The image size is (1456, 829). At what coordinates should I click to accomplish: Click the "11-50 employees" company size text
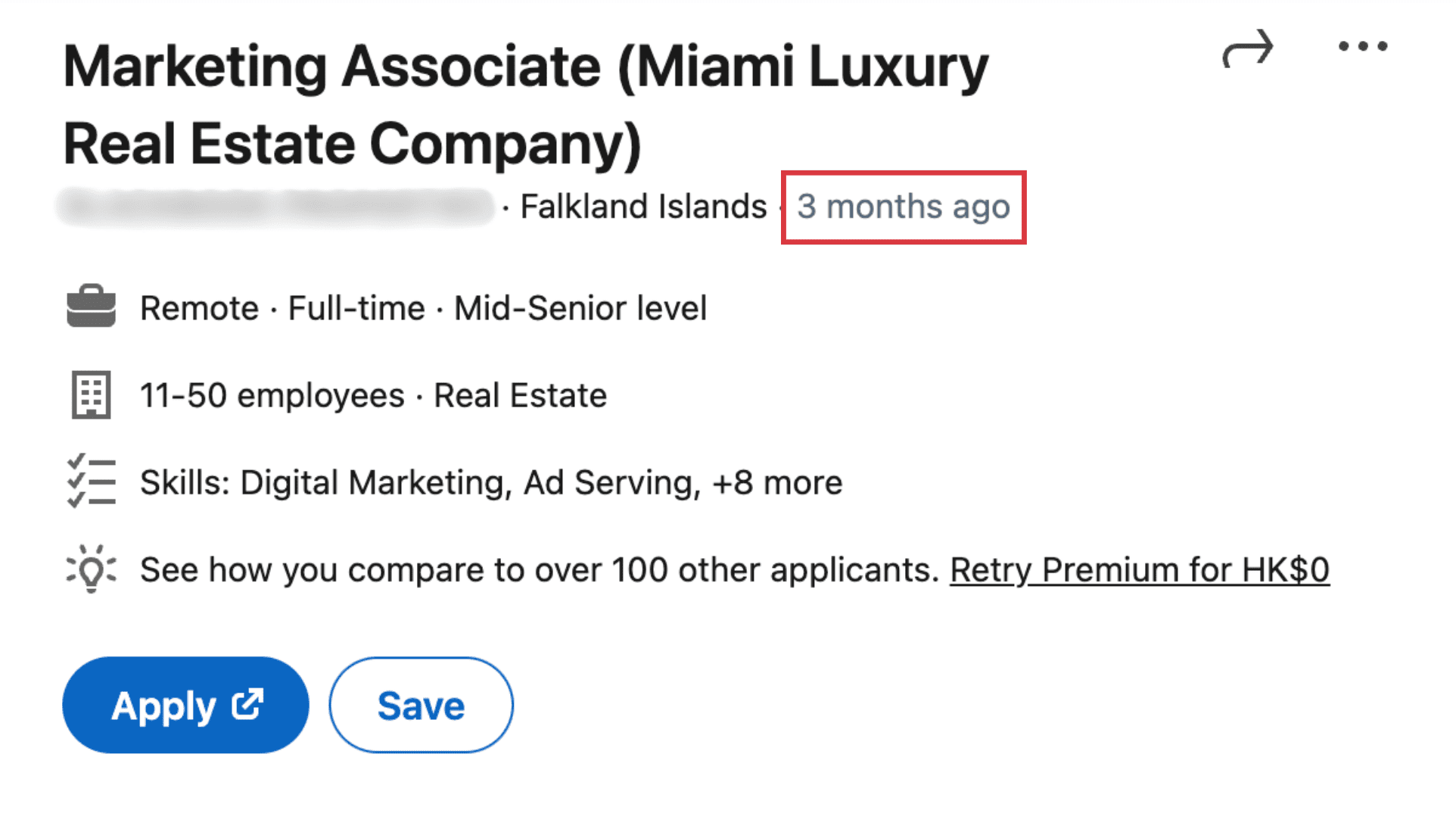coord(272,395)
